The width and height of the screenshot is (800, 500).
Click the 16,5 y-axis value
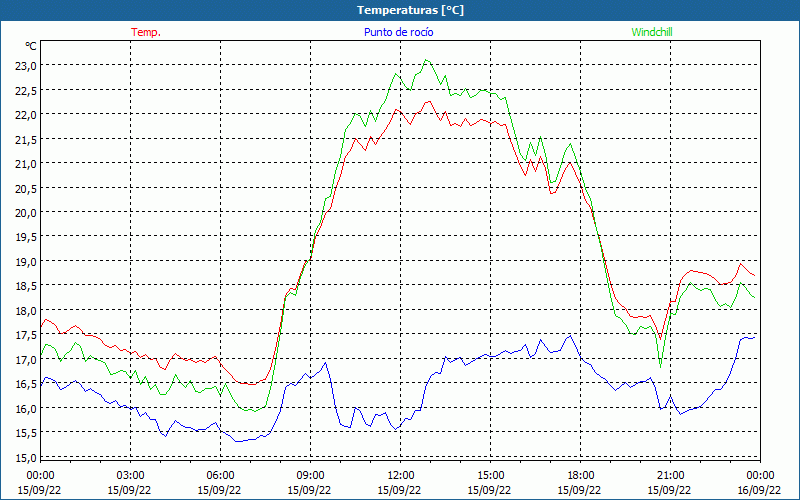(x=26, y=384)
